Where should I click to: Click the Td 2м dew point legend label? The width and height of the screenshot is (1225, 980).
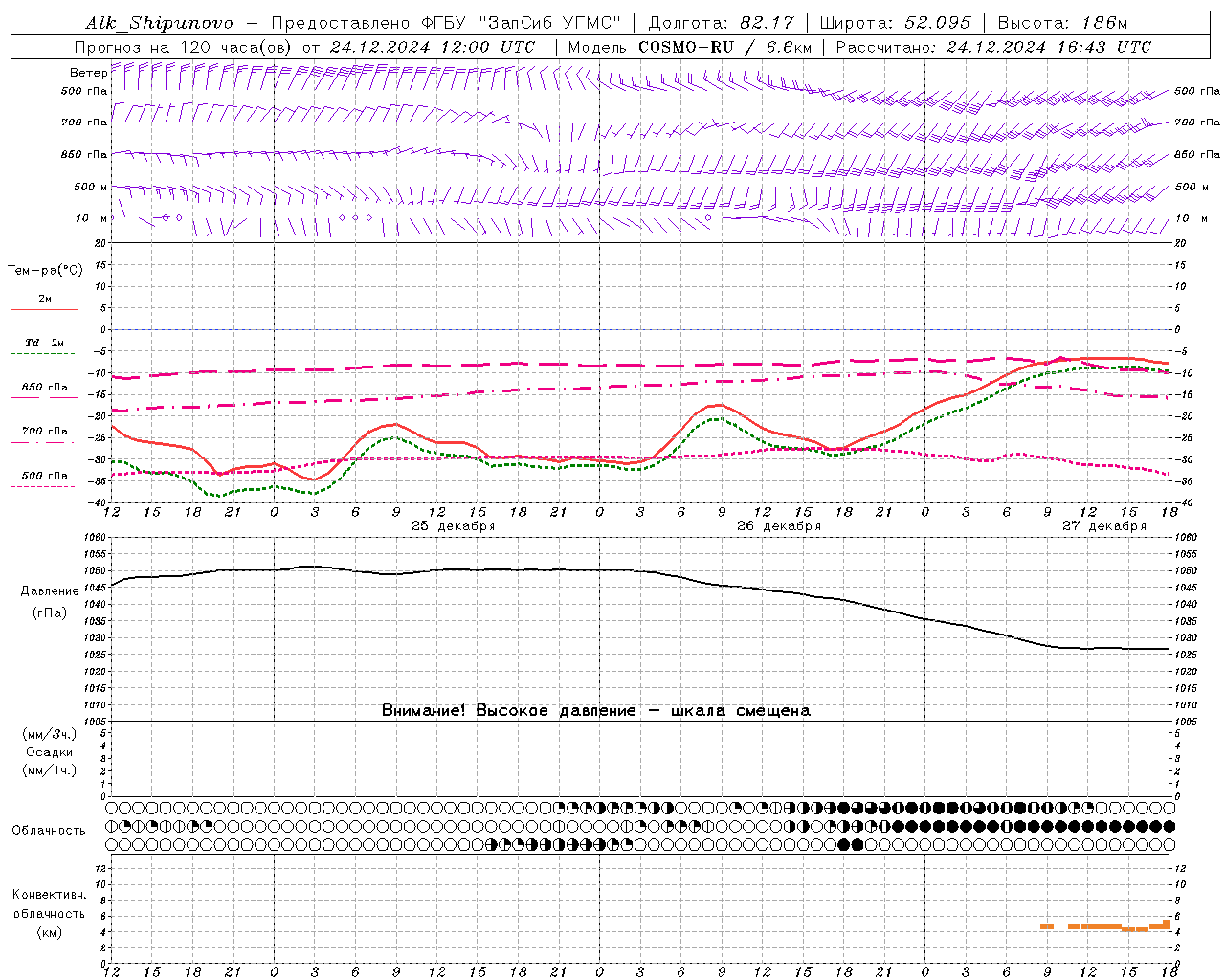[x=44, y=343]
